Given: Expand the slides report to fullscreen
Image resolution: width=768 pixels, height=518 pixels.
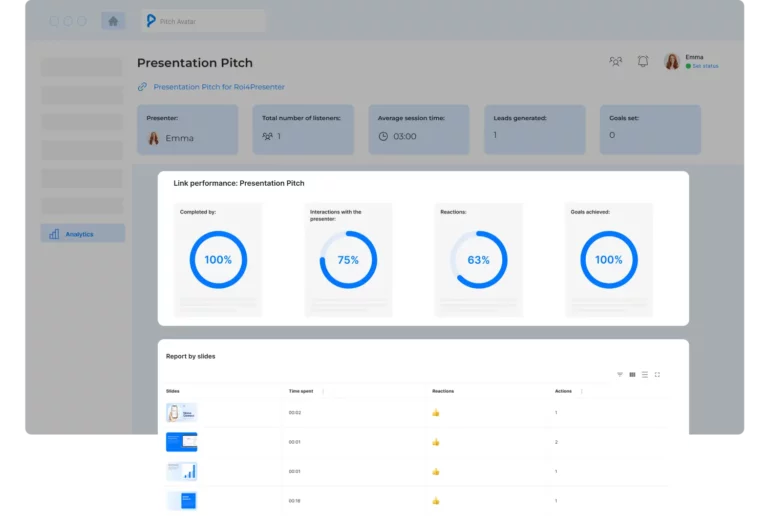Looking at the screenshot, I should coord(657,375).
